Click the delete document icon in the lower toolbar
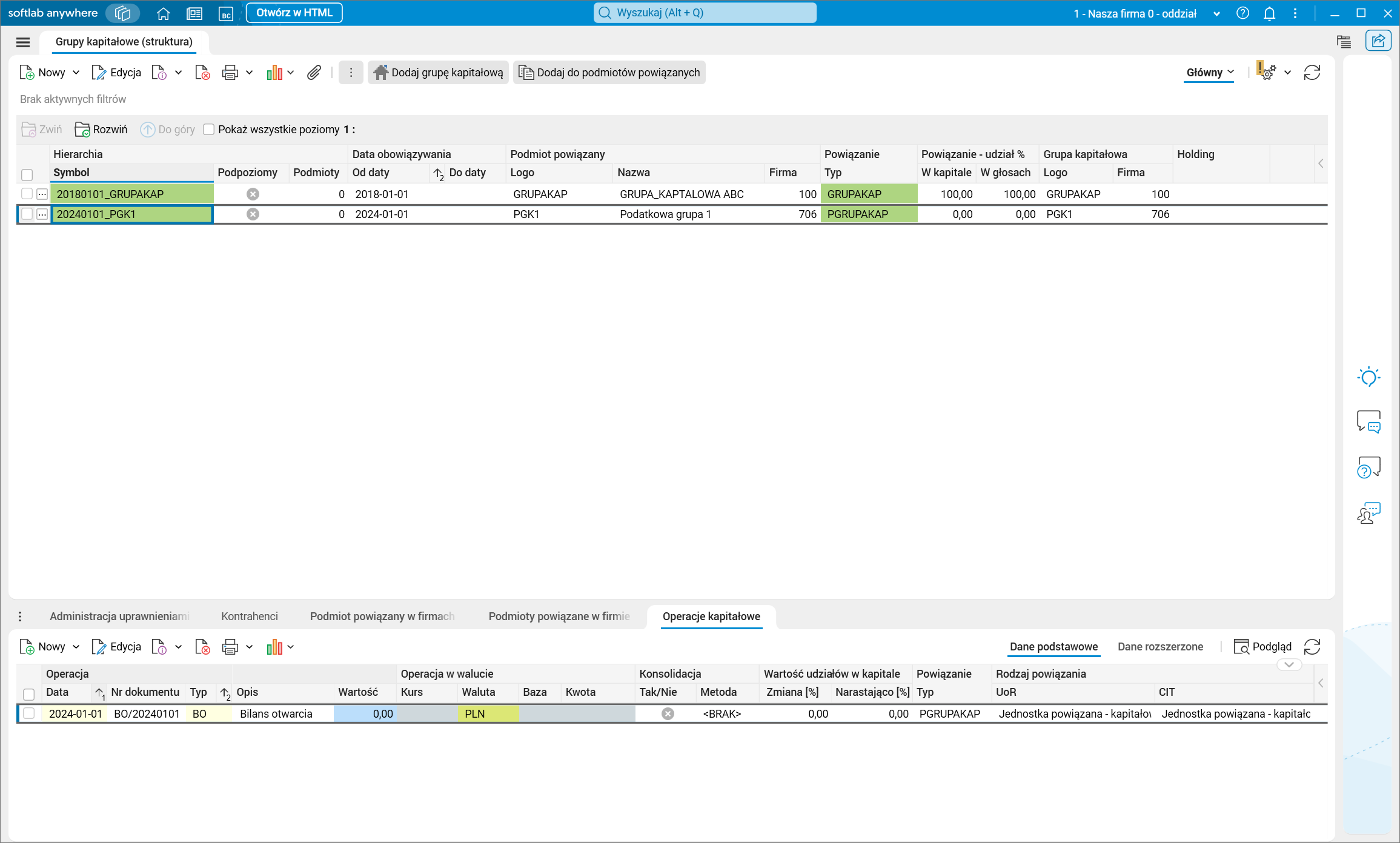 (x=202, y=647)
